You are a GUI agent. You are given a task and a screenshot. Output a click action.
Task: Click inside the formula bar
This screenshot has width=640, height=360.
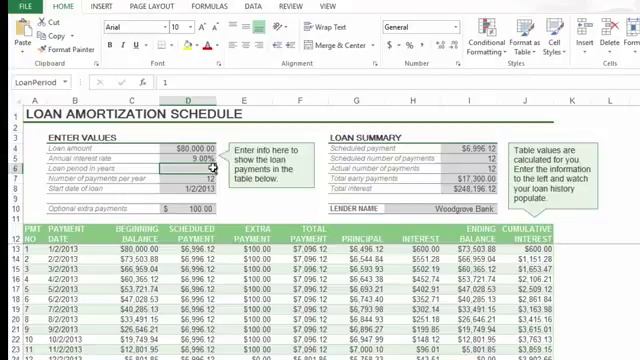[398, 83]
